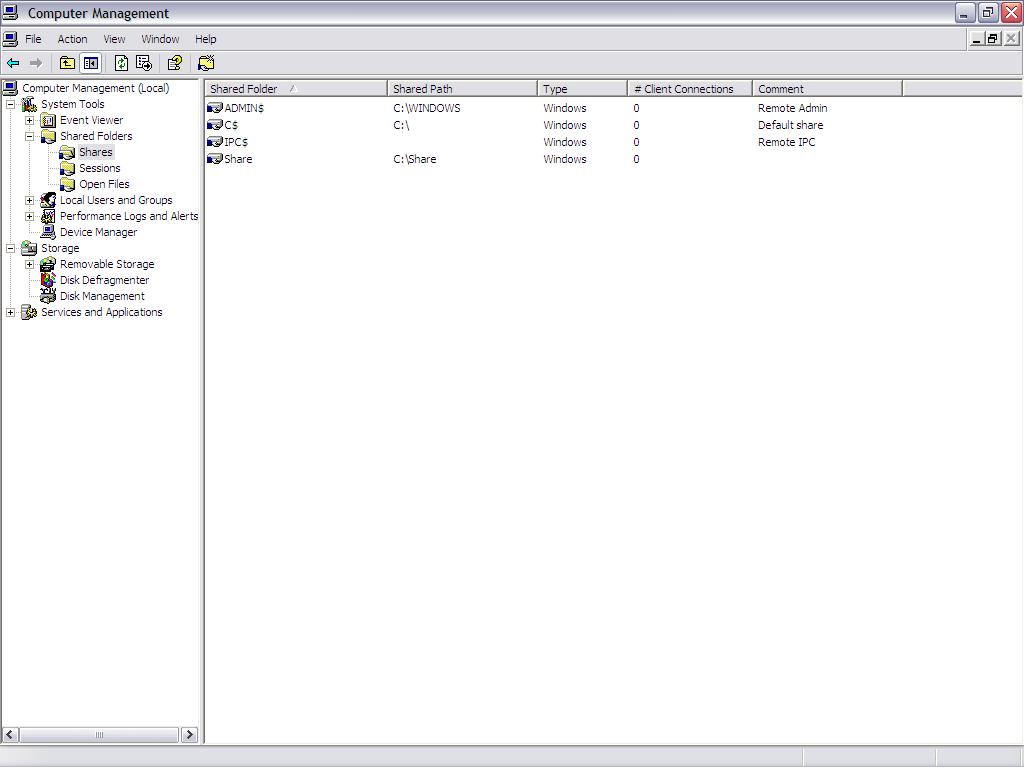The height and width of the screenshot is (768, 1024).
Task: Select the ADMIN$ share icon
Action: point(215,108)
